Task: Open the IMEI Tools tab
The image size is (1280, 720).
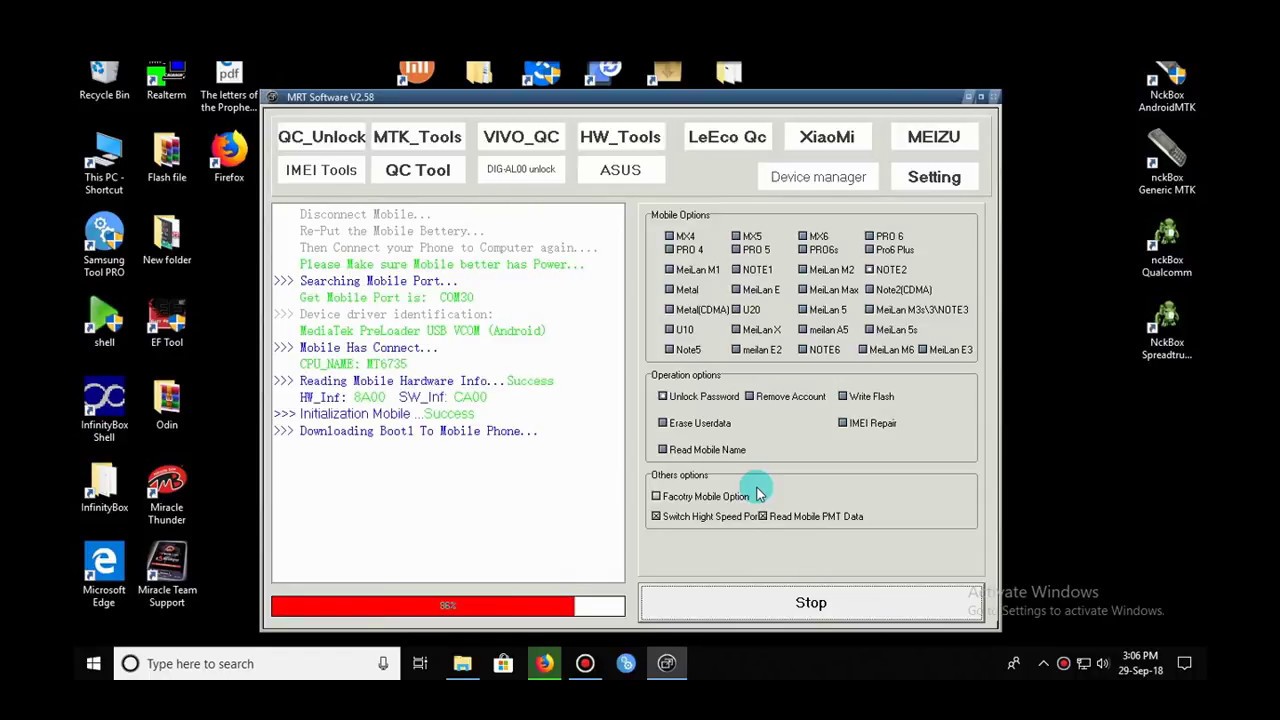Action: tap(321, 170)
